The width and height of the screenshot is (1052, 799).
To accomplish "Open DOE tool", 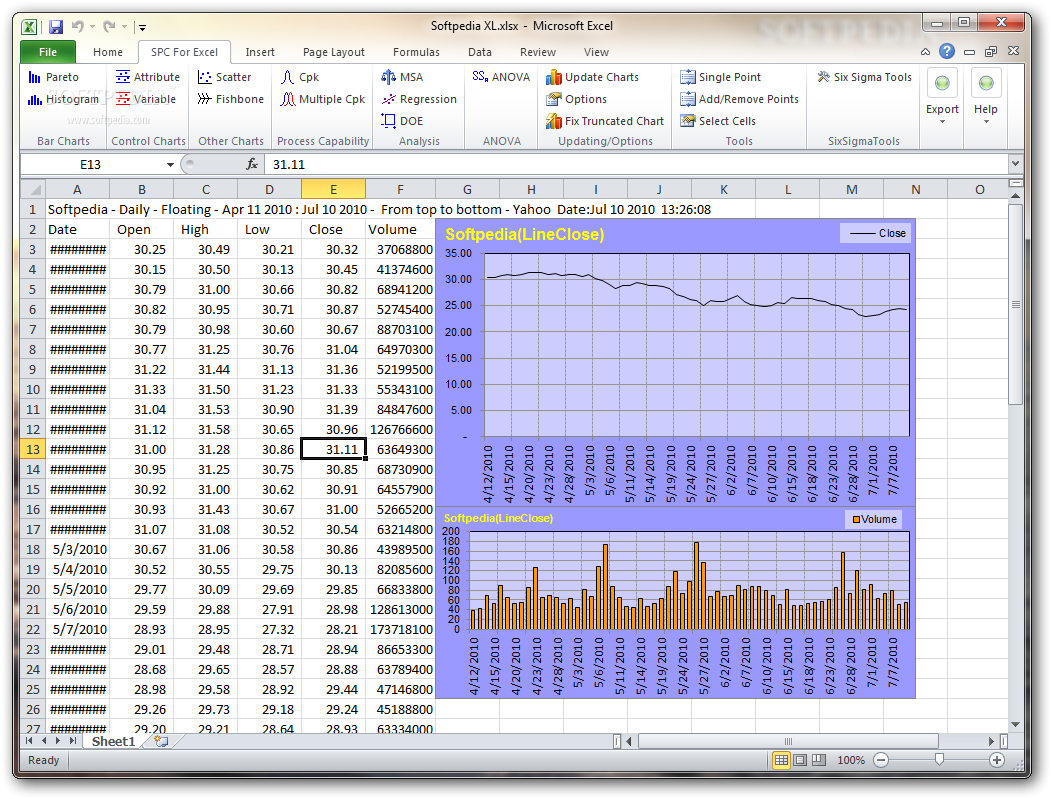I will pyautogui.click(x=402, y=121).
